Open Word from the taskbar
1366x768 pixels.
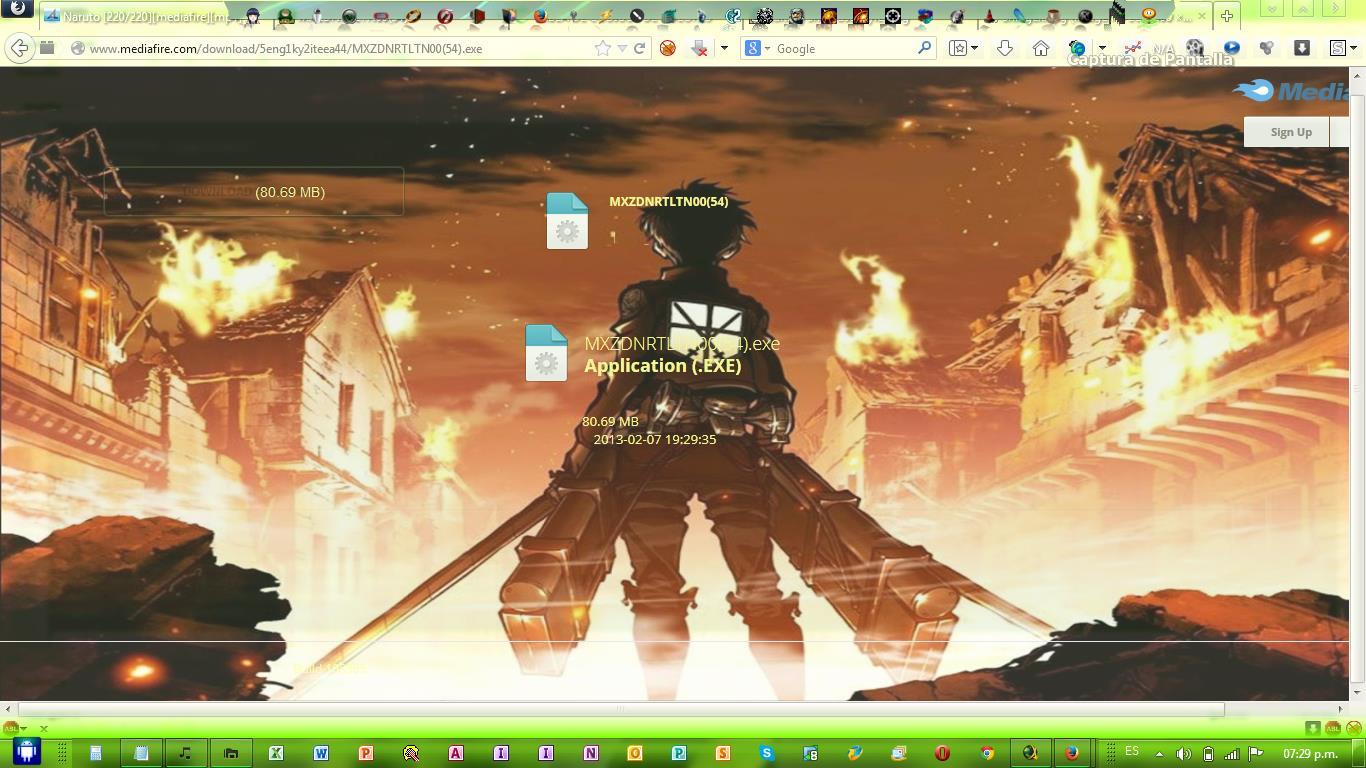321,753
